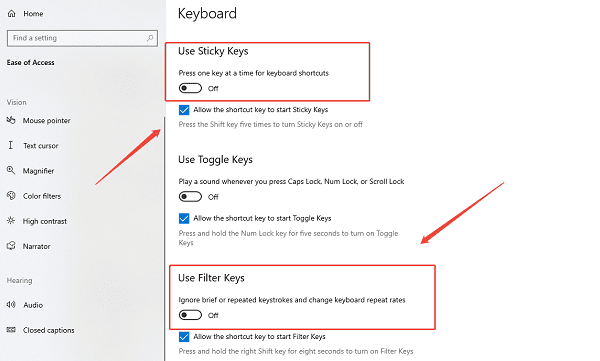This screenshot has width=600, height=361.
Task: Click 'Press and hold the right Shift key' hint
Action: click(x=296, y=351)
